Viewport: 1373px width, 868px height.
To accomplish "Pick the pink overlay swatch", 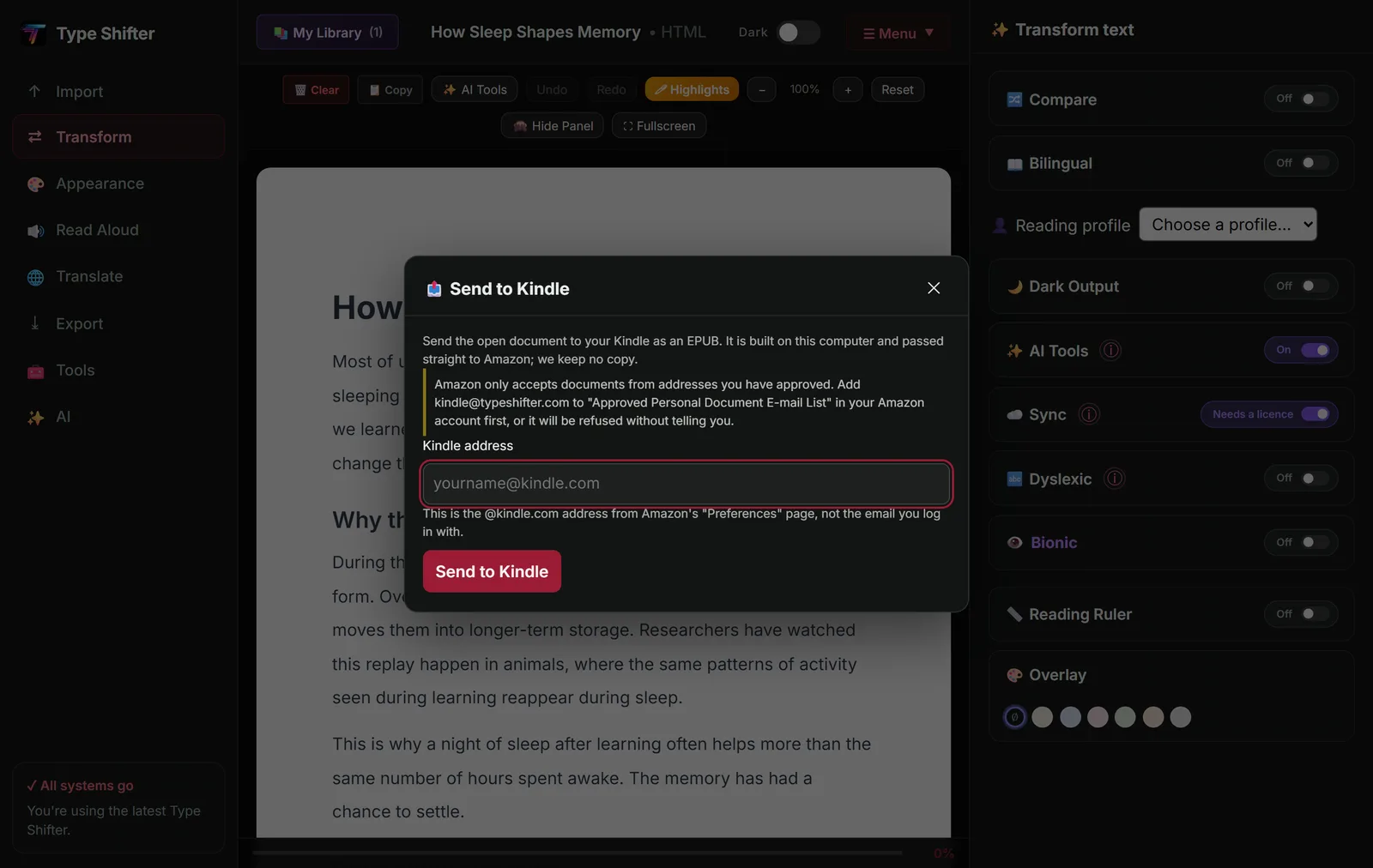I will click(x=1098, y=717).
